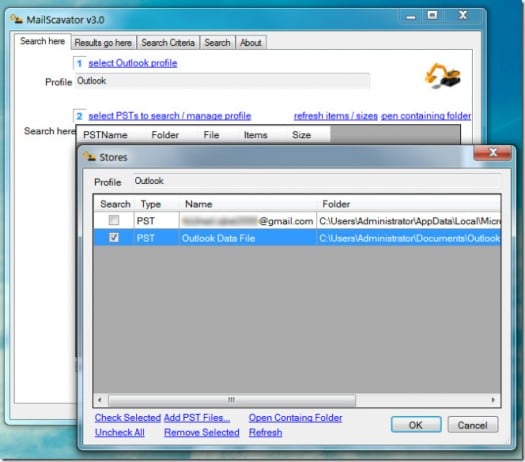Click the right scroll arrow in Stores list
The height and width of the screenshot is (462, 525).
click(493, 400)
